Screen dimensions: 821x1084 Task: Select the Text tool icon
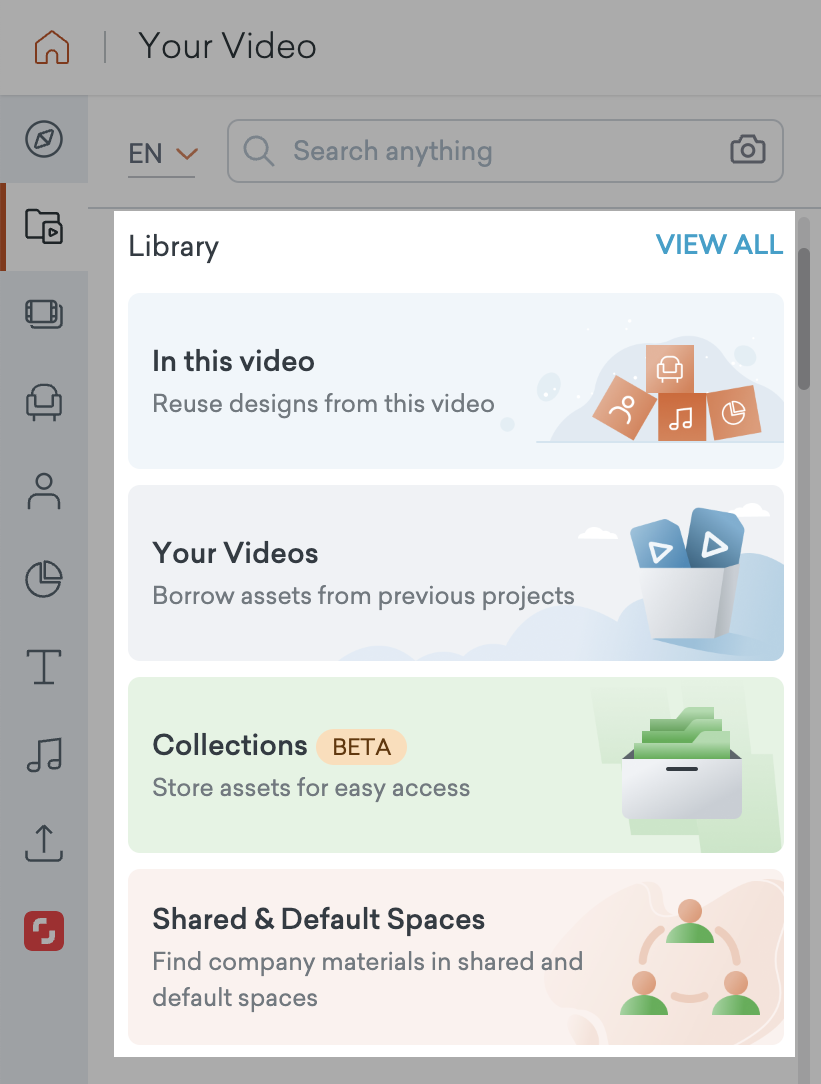coord(44,667)
